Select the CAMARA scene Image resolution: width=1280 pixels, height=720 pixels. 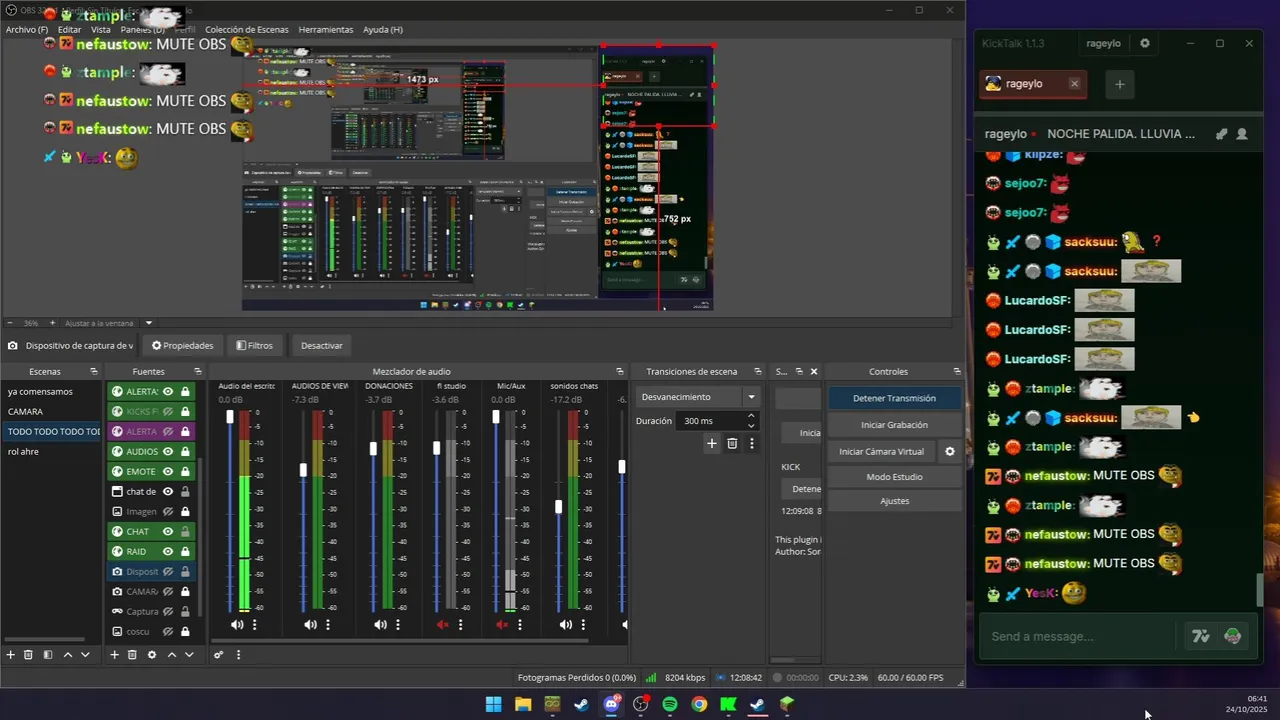coord(52,412)
